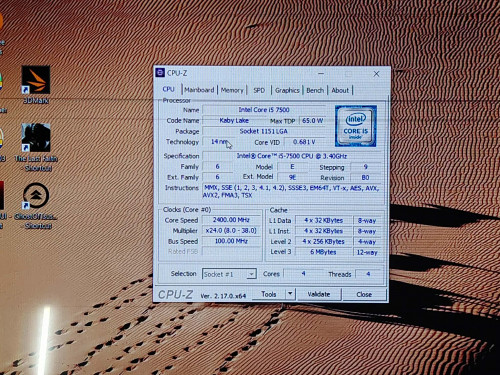
Task: Open the Socket #1 selection dropdown
Action: (229, 274)
